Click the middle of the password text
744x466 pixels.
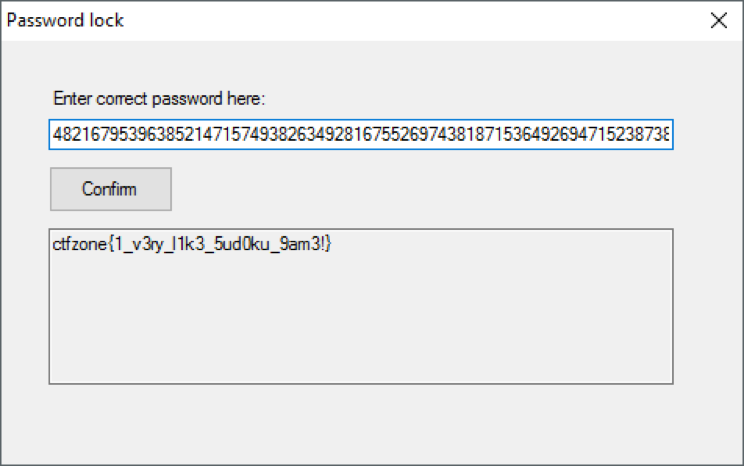click(x=361, y=135)
